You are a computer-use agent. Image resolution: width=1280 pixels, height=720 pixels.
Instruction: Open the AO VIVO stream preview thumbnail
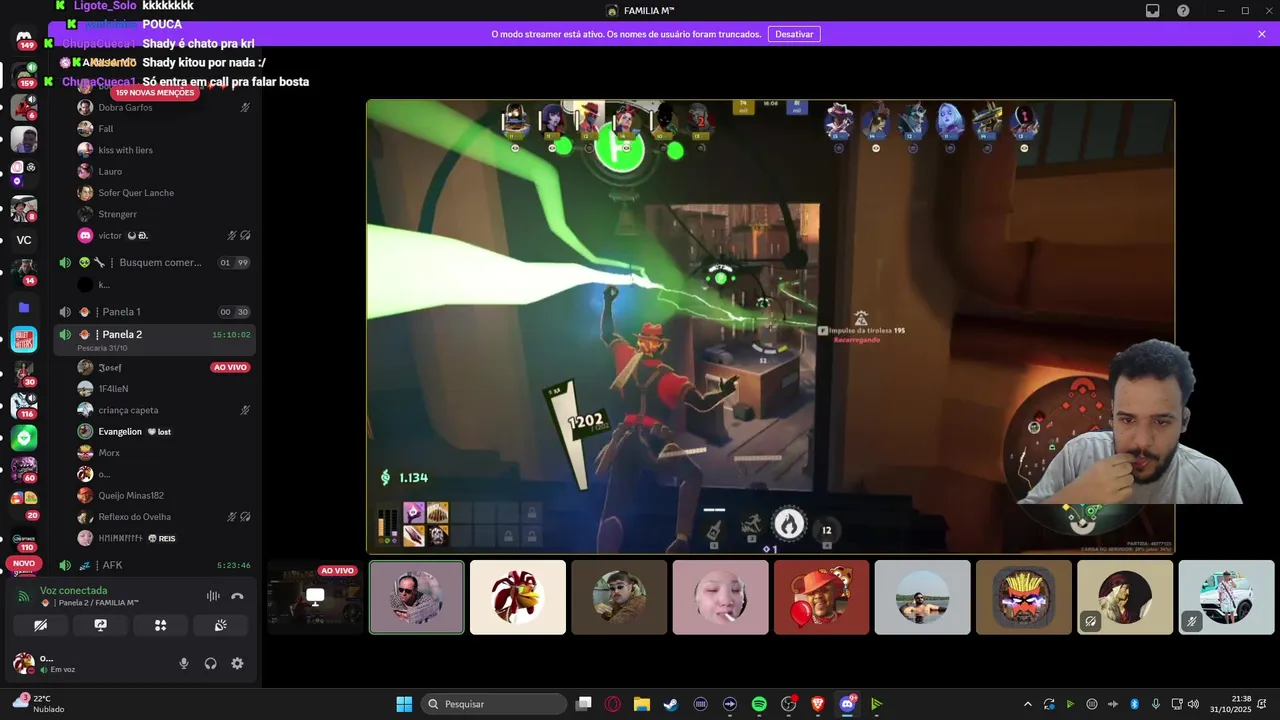click(x=315, y=598)
